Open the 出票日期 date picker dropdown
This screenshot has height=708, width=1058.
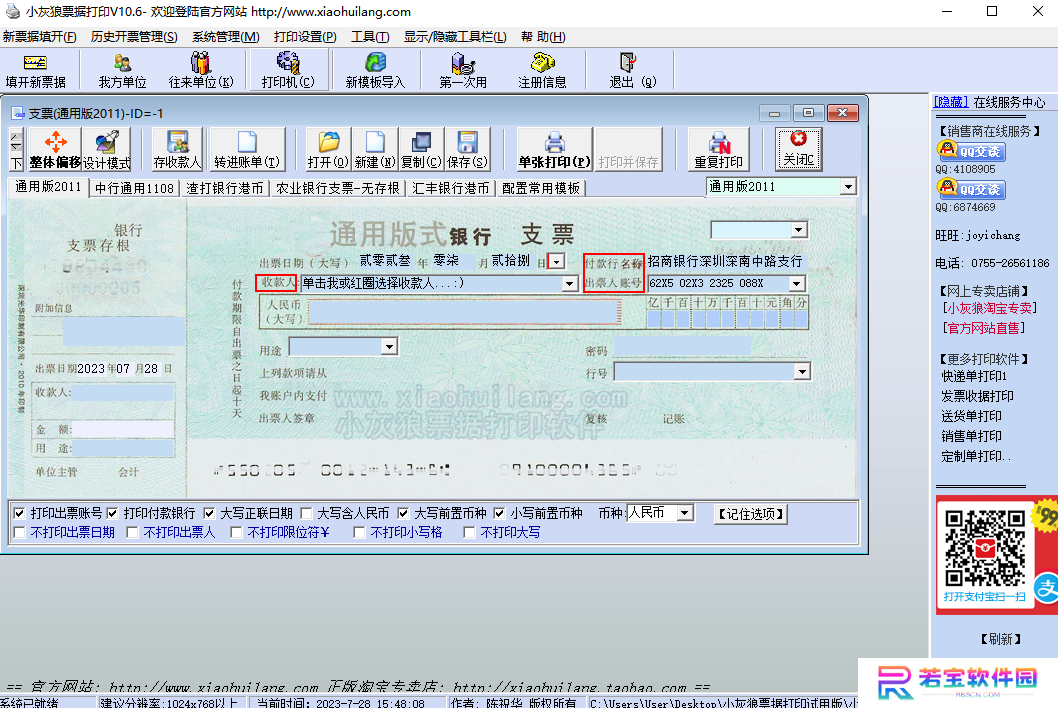[557, 261]
